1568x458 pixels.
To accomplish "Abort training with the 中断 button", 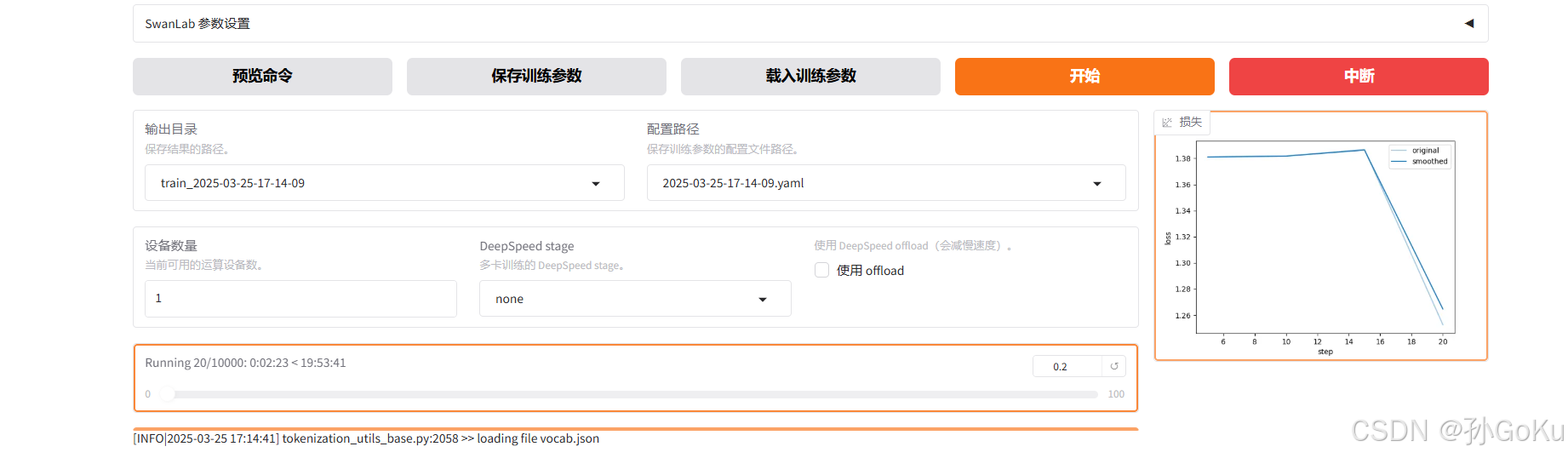I will tap(1359, 77).
